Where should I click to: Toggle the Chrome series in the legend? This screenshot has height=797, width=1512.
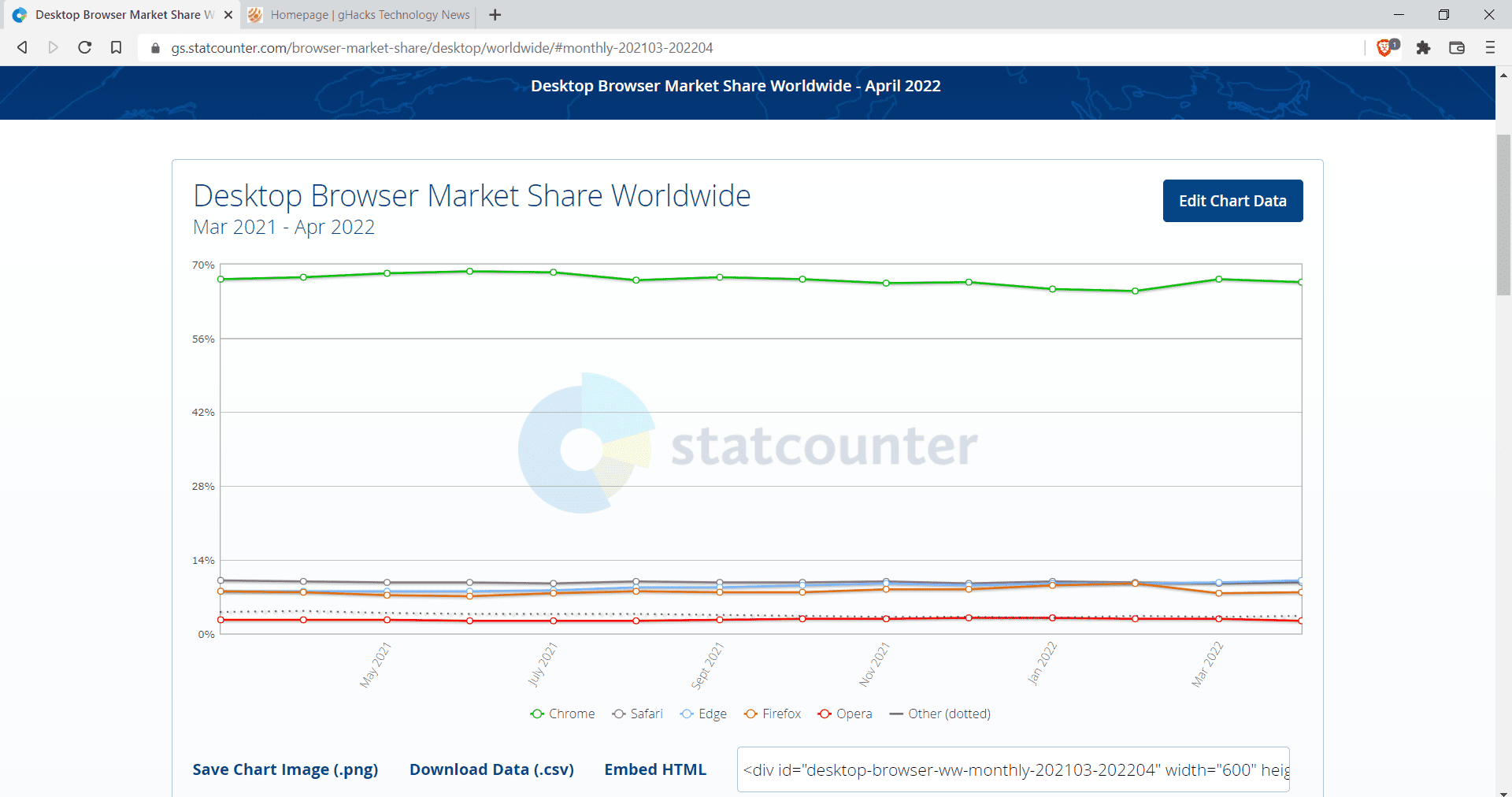pos(562,714)
